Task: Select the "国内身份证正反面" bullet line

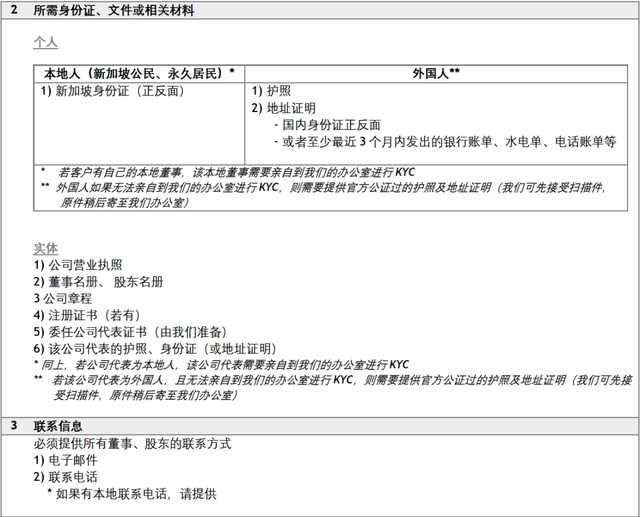Action: (x=326, y=125)
